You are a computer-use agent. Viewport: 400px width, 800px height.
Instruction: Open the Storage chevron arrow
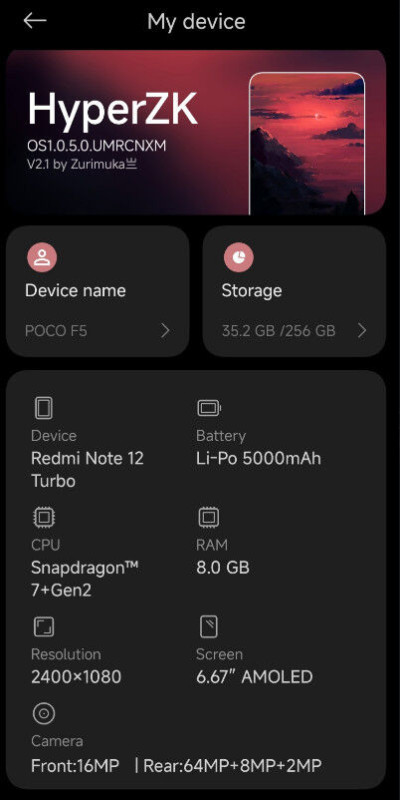tap(362, 331)
